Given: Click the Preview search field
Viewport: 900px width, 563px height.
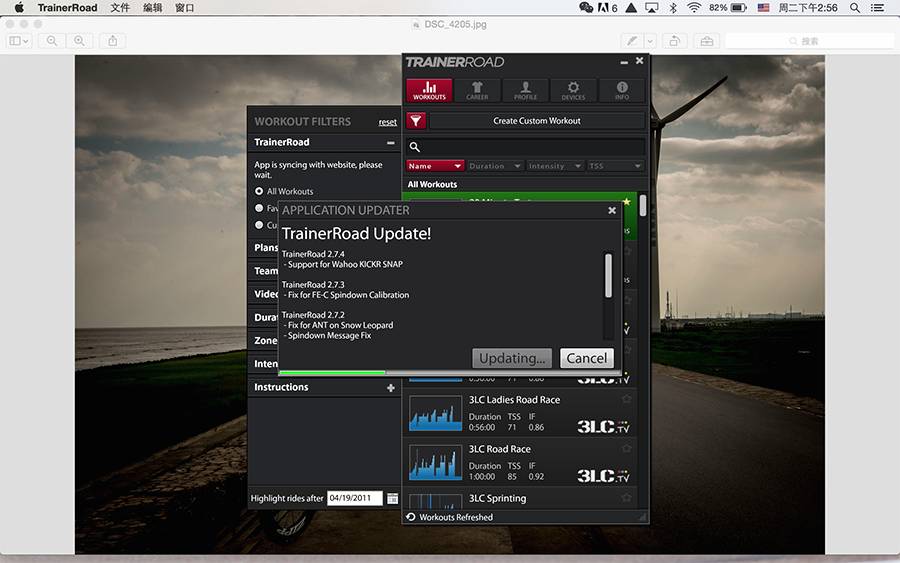Looking at the screenshot, I should point(809,41).
